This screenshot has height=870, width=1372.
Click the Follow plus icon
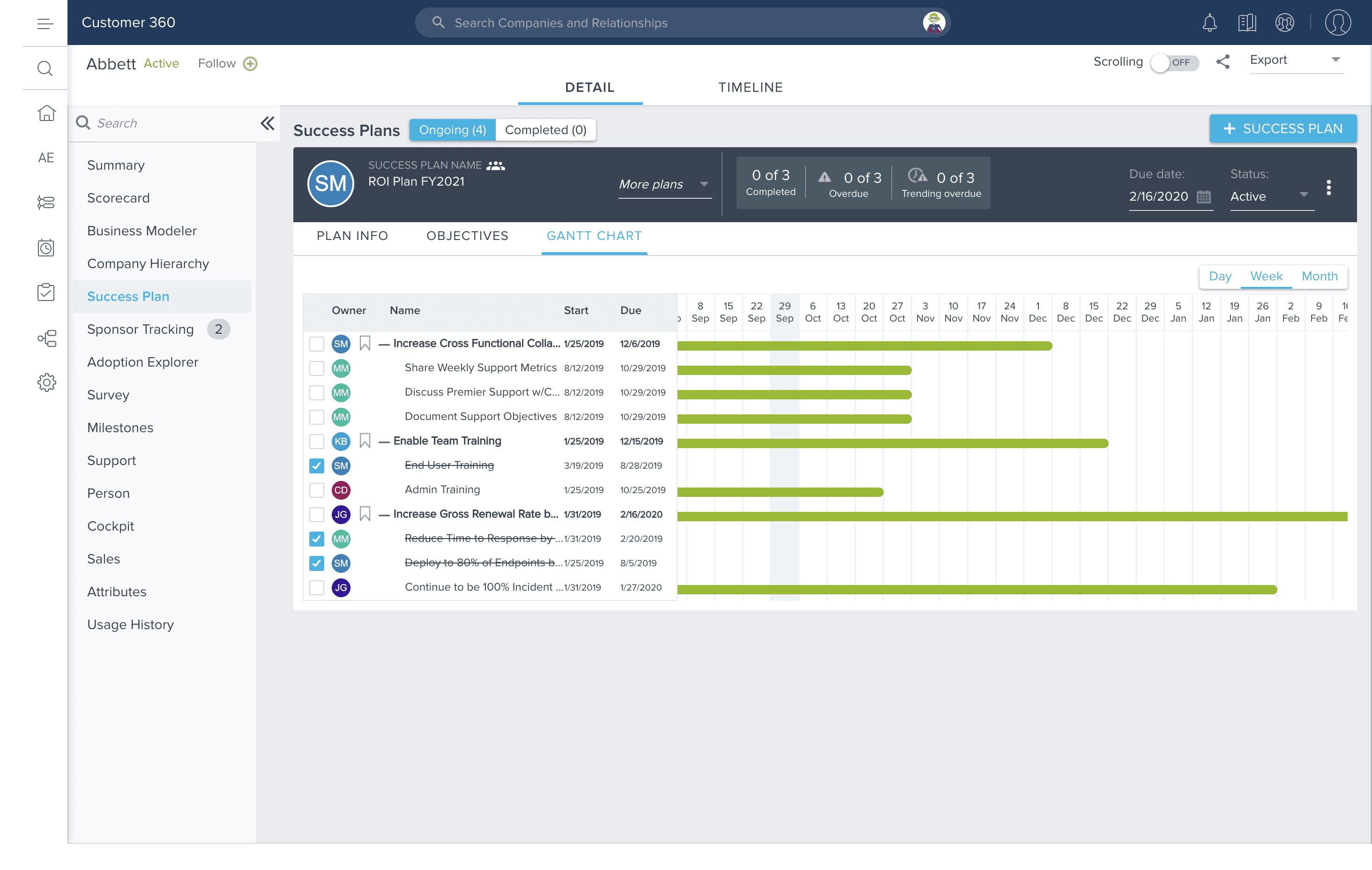click(250, 63)
